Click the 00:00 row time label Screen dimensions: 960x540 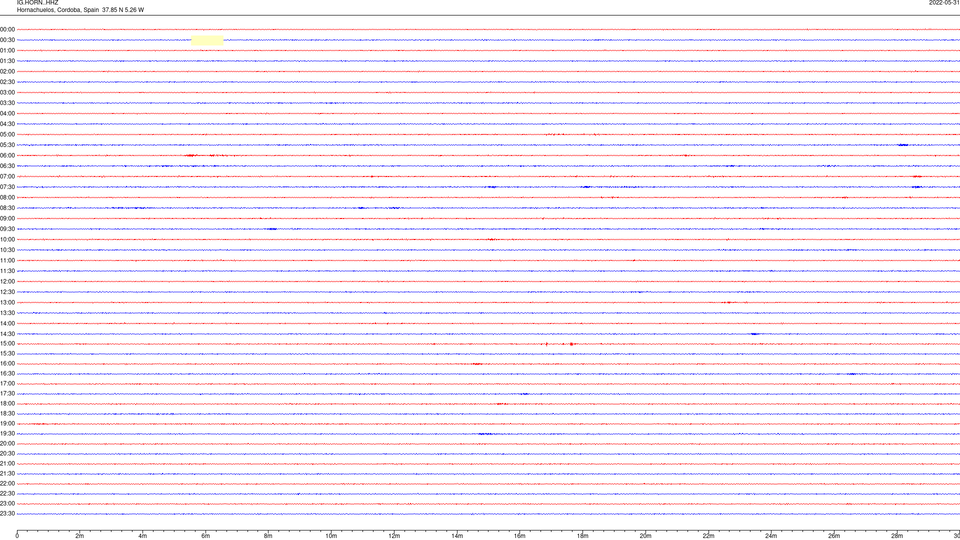pos(7,29)
